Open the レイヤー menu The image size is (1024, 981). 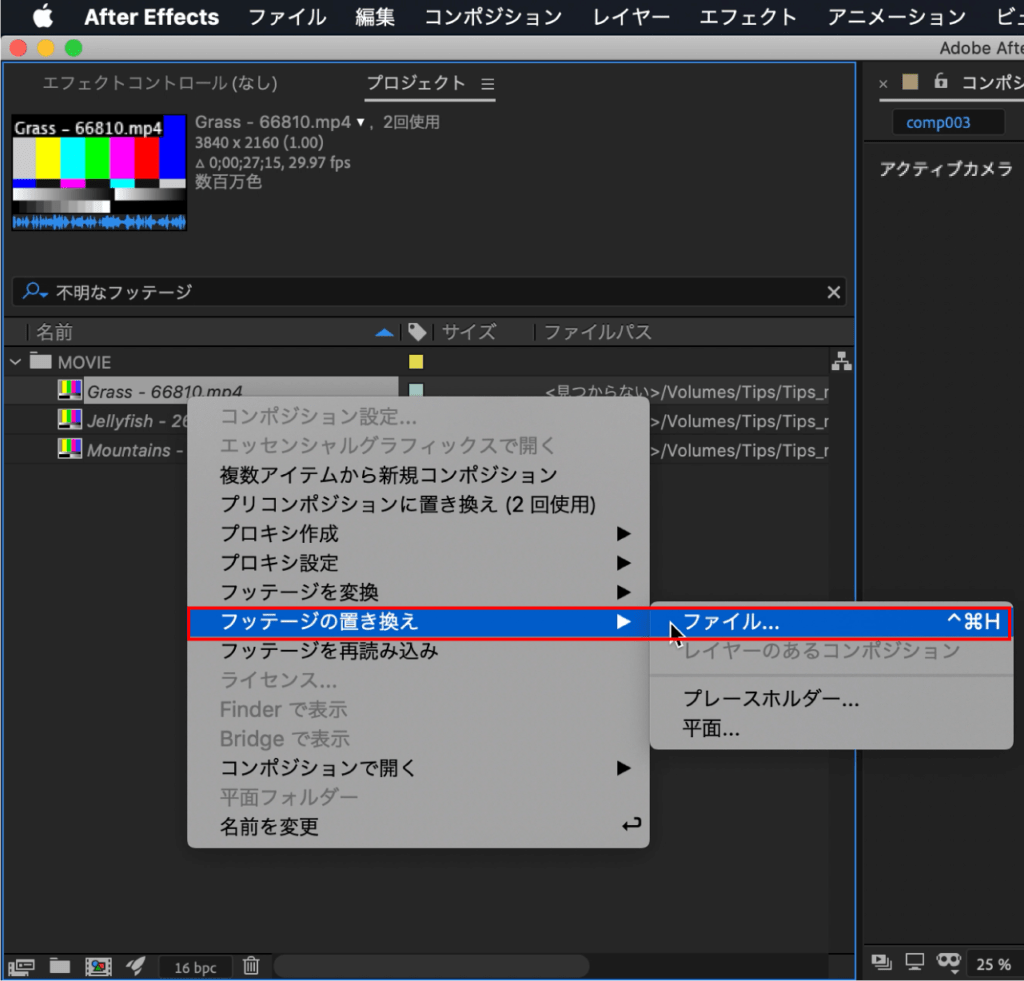[631, 17]
